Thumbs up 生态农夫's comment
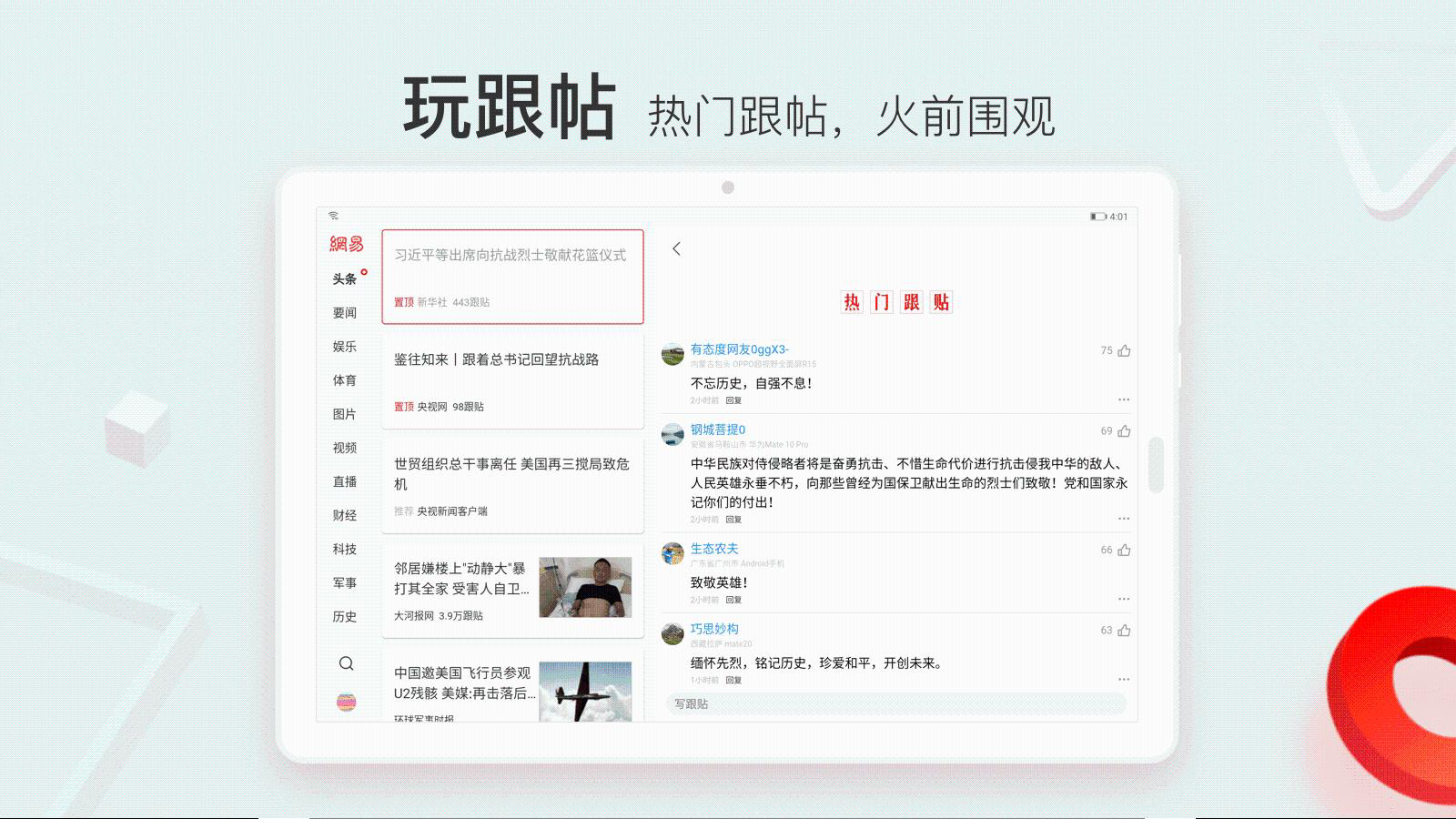The width and height of the screenshot is (1456, 819). 1124,550
